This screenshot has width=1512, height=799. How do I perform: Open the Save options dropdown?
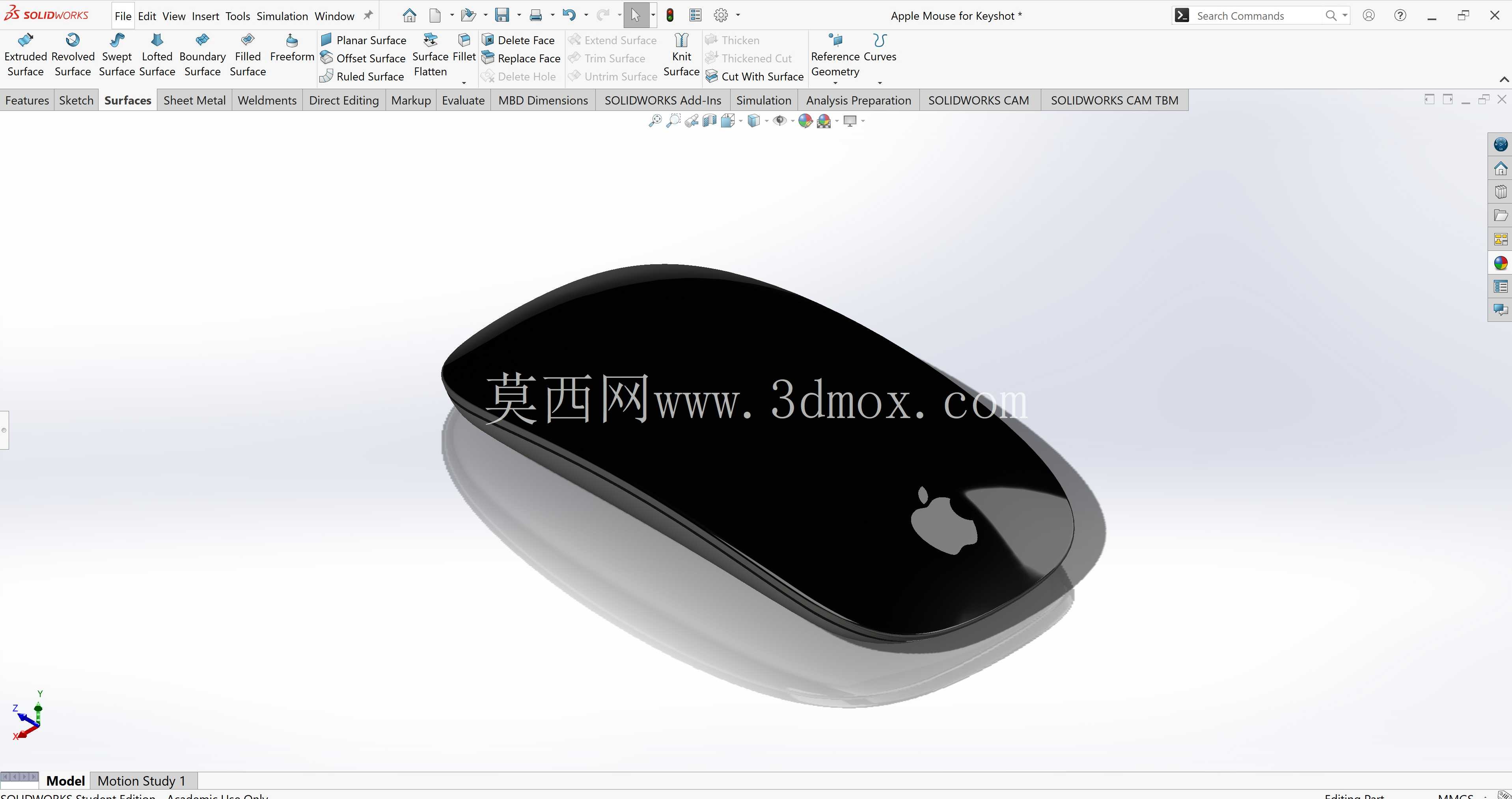519,15
